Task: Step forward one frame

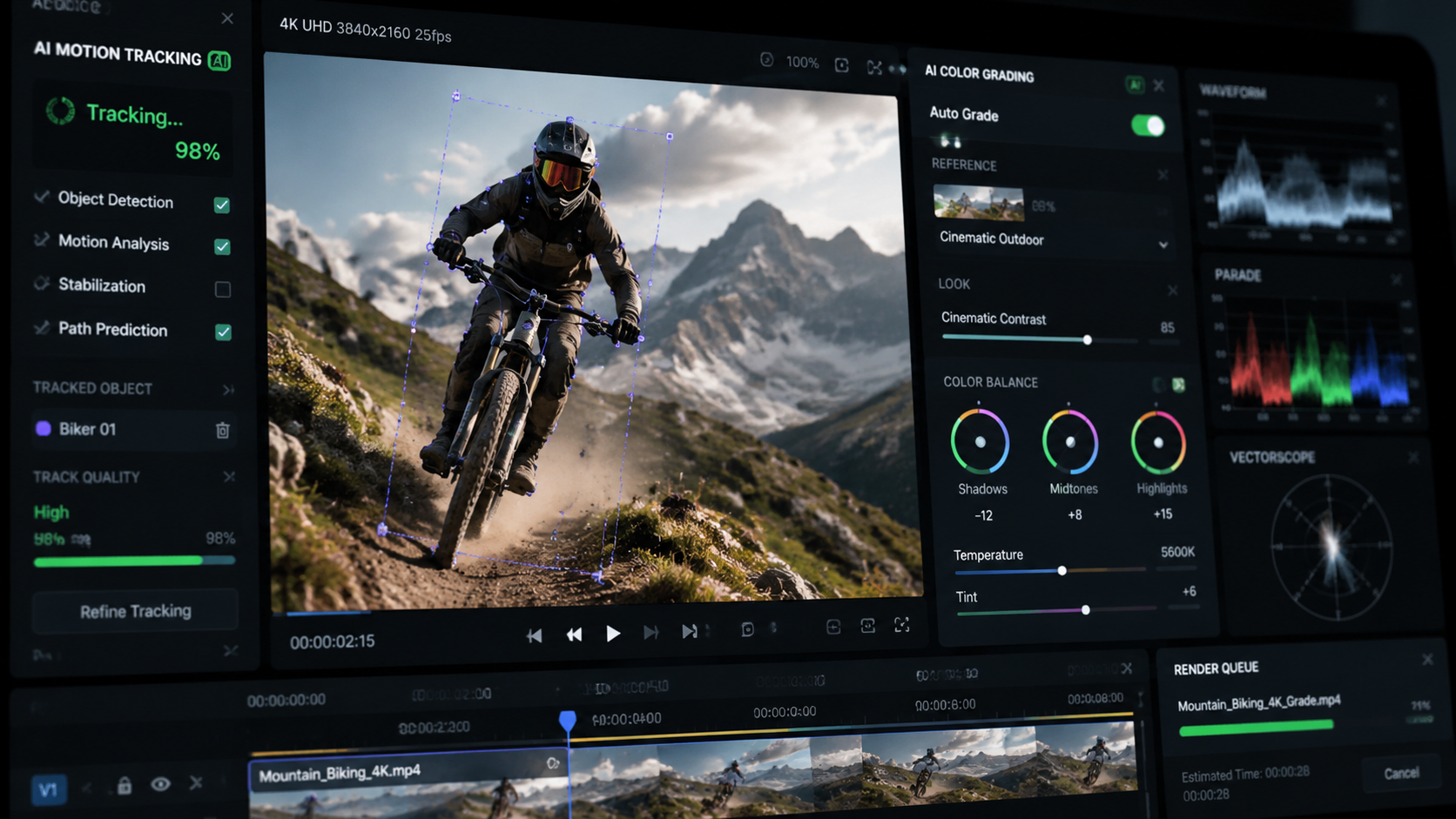Action: (x=650, y=633)
